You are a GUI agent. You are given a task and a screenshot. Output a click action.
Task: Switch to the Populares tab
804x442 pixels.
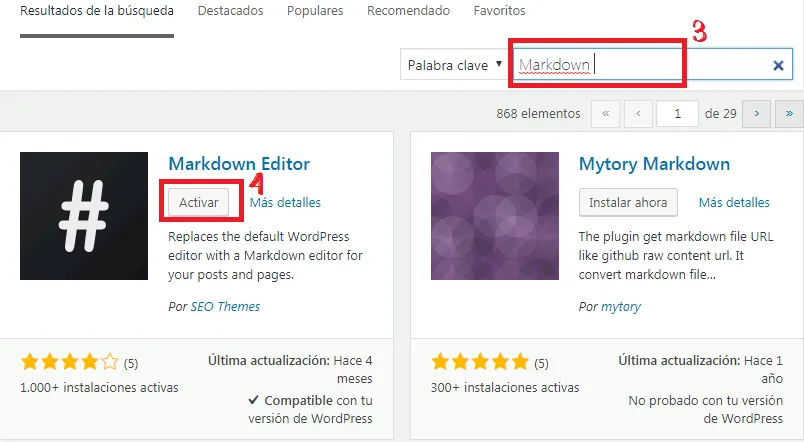tap(315, 11)
